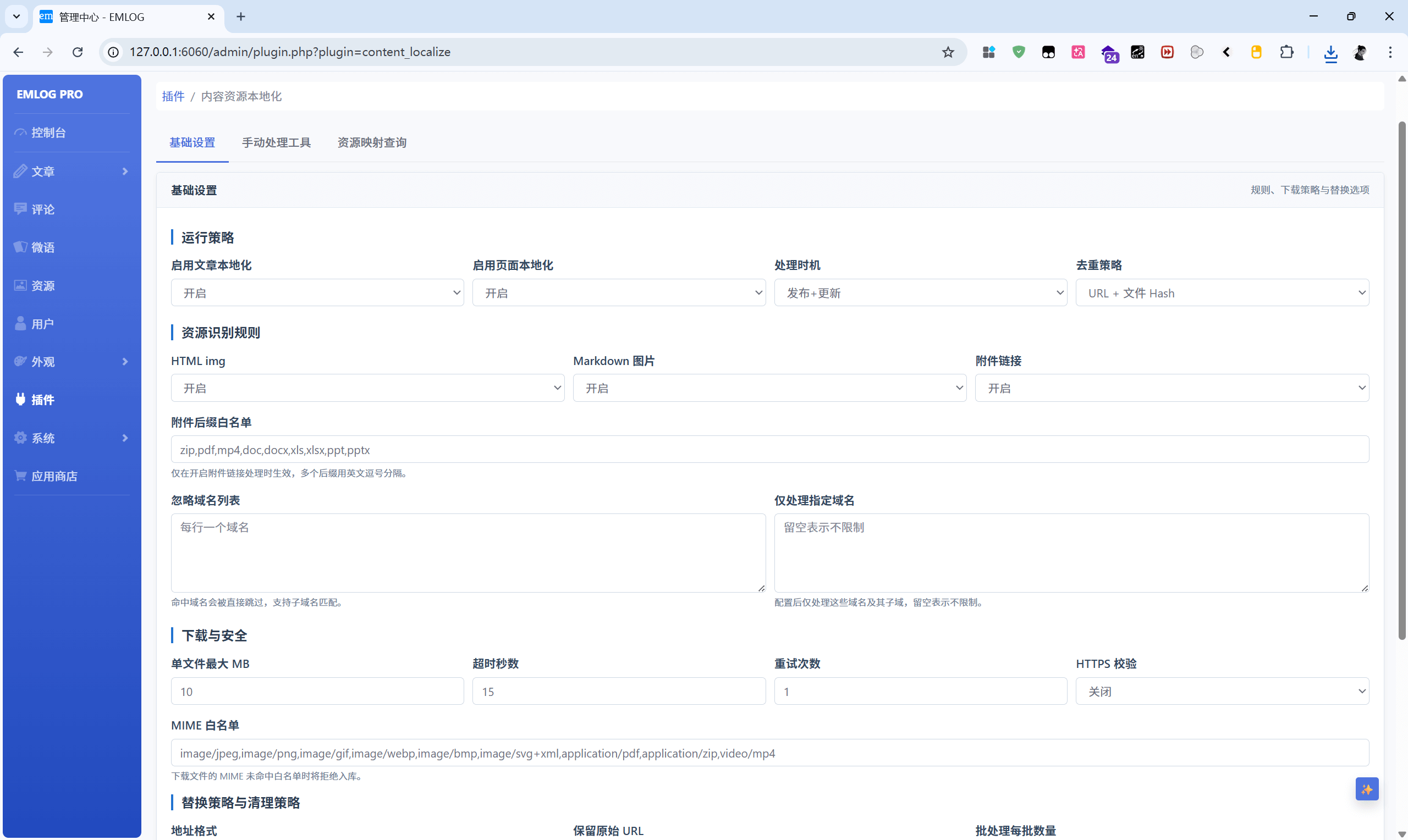Click the 忽略域名列表 textarea
1408x840 pixels.
[468, 552]
